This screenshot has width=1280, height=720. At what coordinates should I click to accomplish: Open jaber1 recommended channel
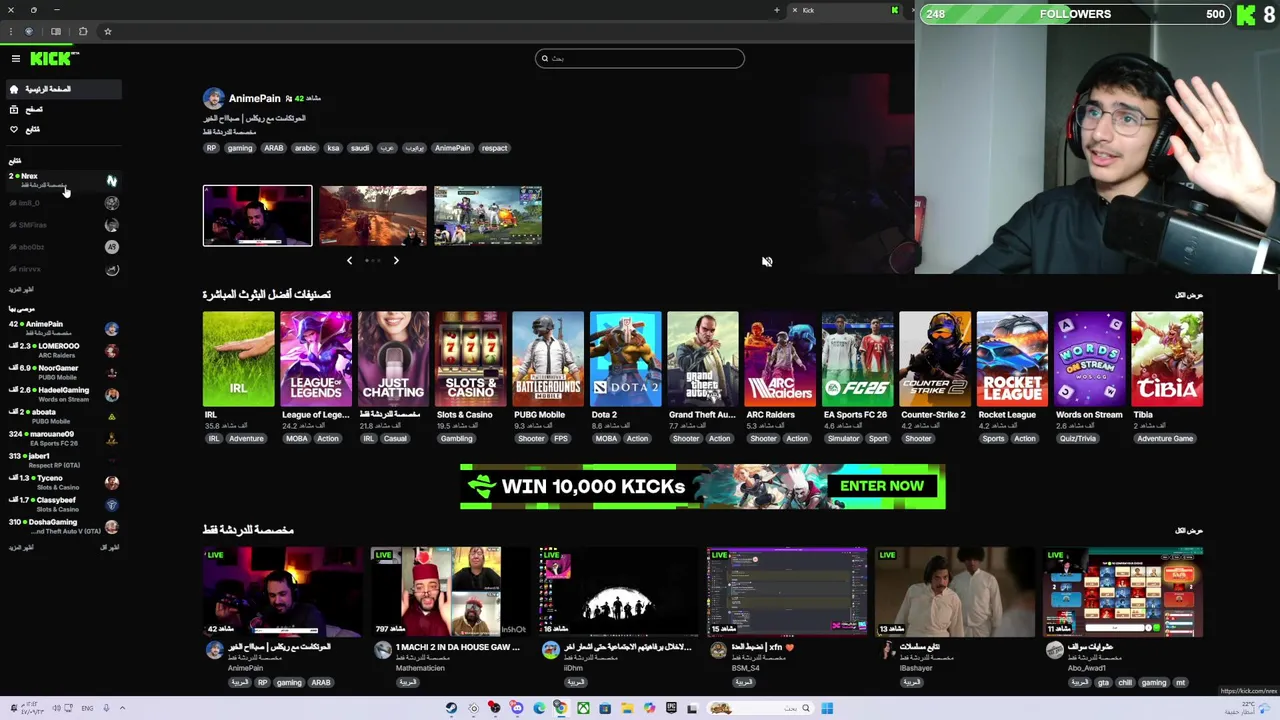62,460
